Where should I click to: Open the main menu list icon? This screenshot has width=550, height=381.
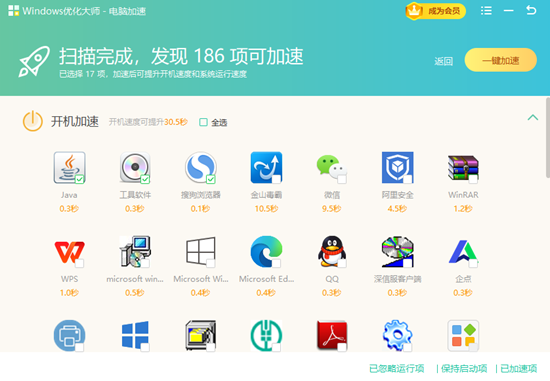click(x=486, y=11)
